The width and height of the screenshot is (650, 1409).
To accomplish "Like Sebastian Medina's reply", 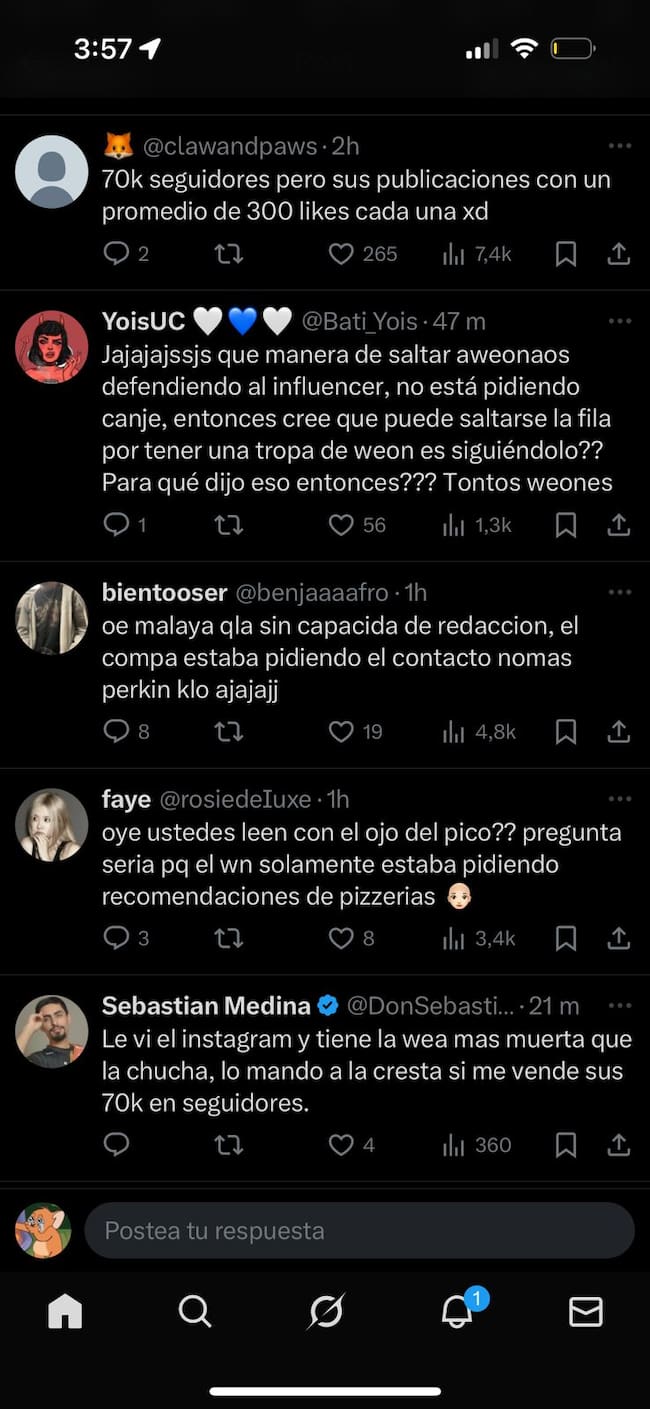I will pos(342,1144).
